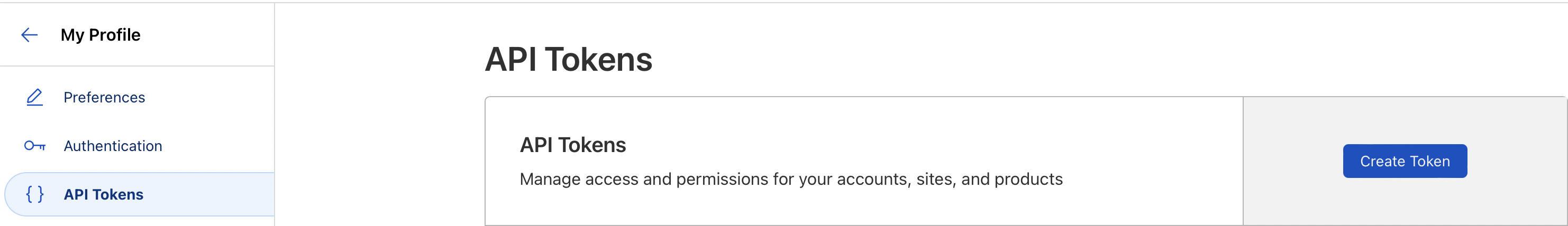Click the 'Manage access and permissions' description text
Screen dimensions: 1568x226
pyautogui.click(x=791, y=179)
